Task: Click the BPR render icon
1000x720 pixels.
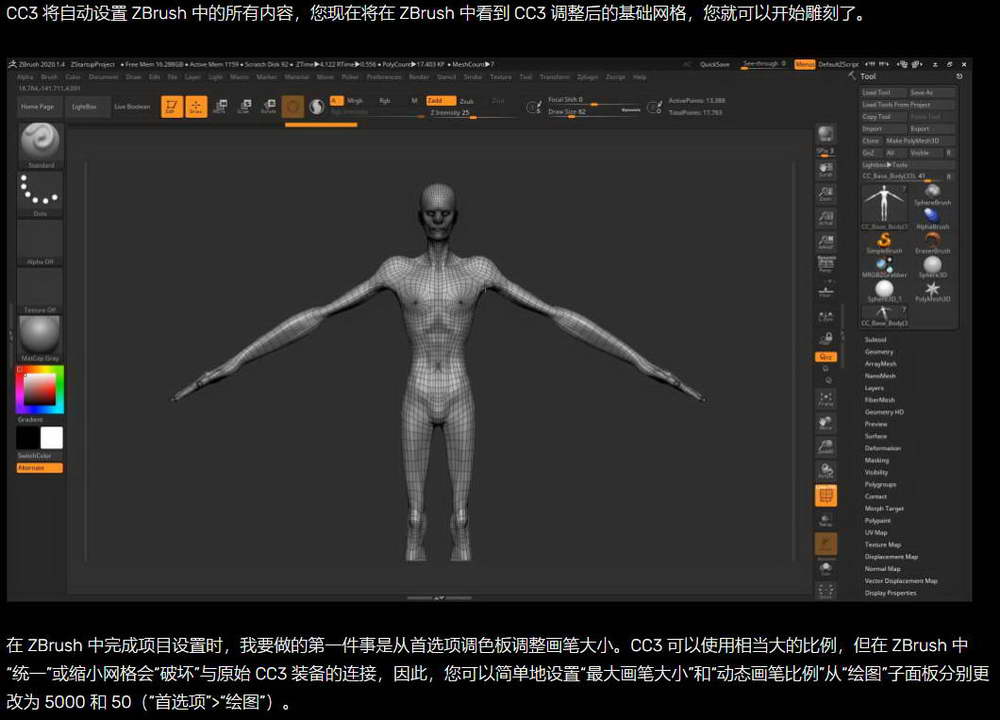Action: point(826,133)
